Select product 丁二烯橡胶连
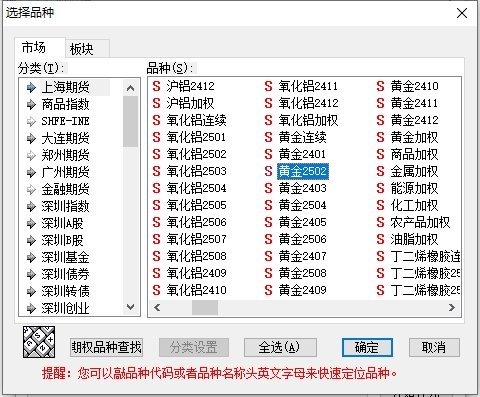The width and height of the screenshot is (480, 397). [425, 256]
